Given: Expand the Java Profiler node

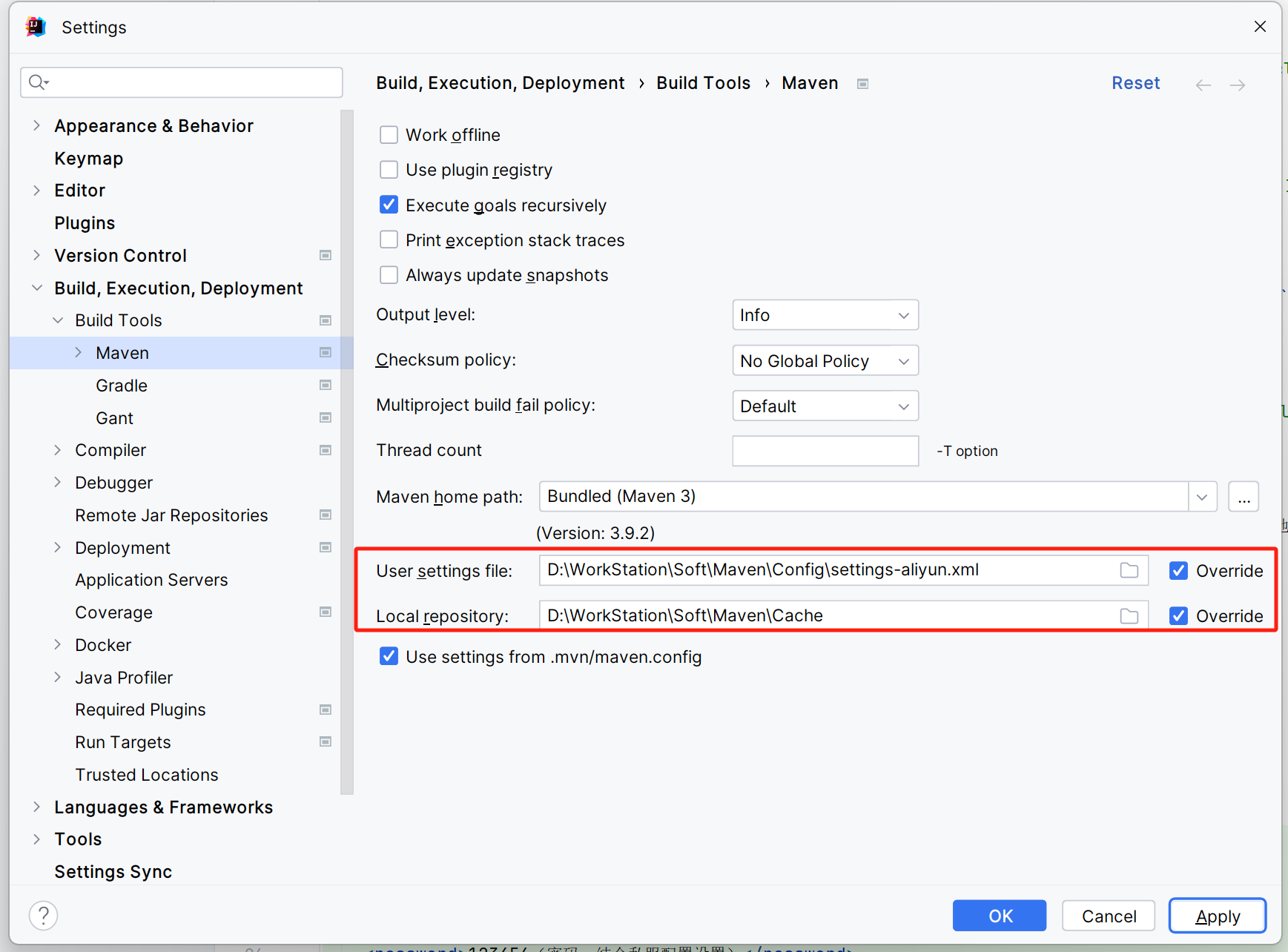Looking at the screenshot, I should pos(57,677).
